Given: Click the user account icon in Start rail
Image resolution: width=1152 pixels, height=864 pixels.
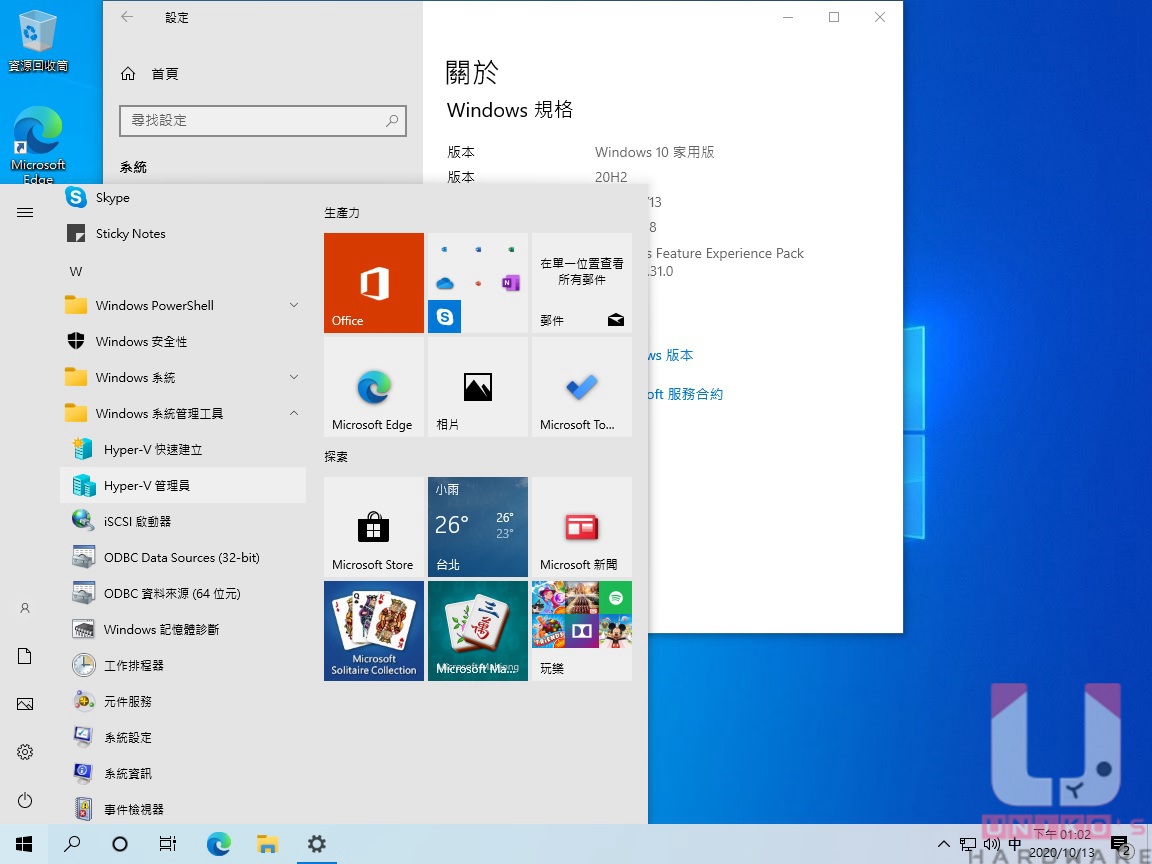Looking at the screenshot, I should pos(25,608).
